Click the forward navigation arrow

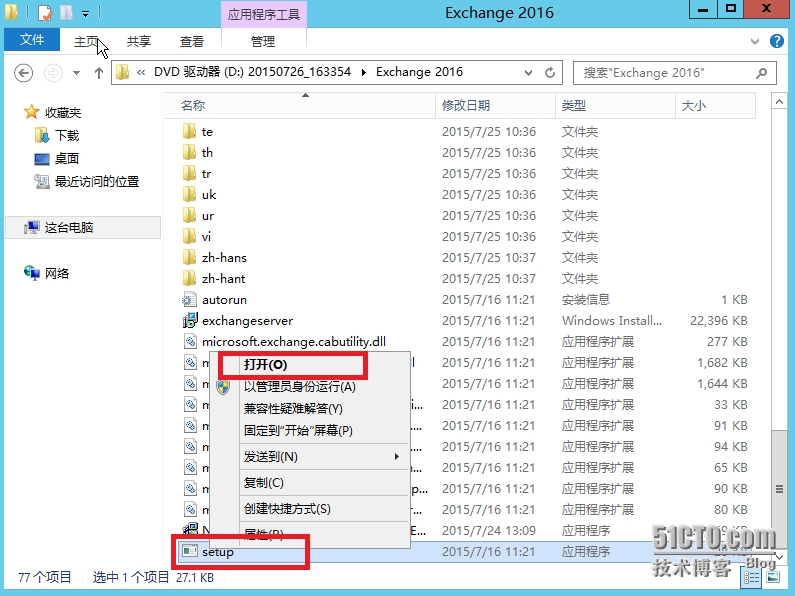(53, 73)
